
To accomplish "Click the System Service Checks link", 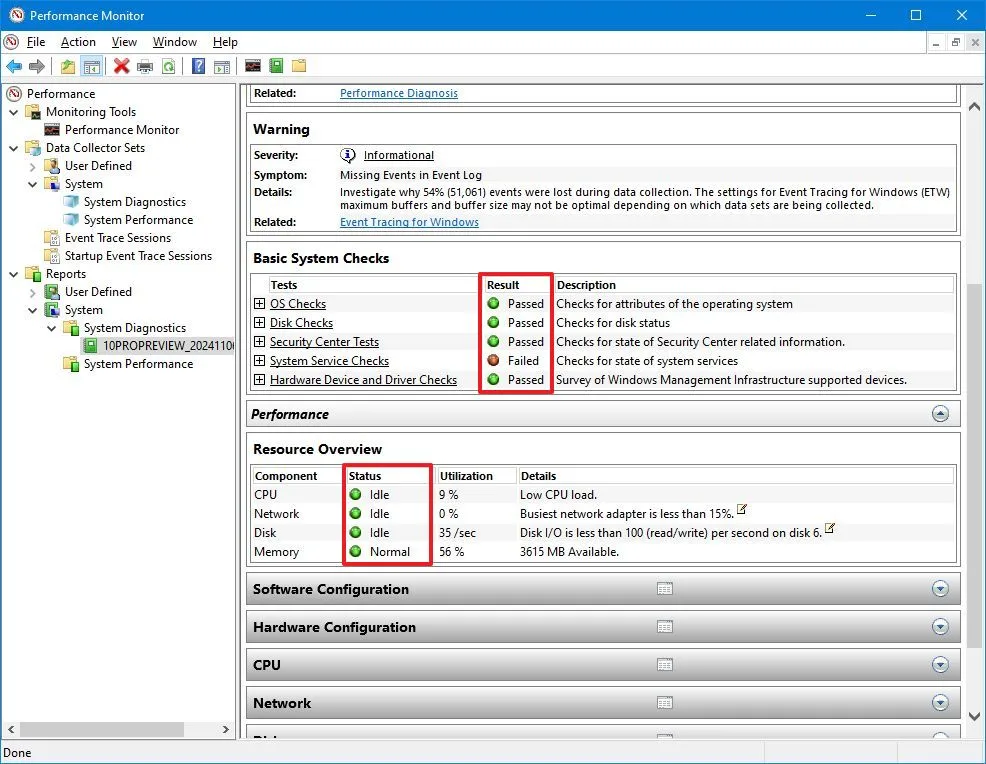I will coord(329,361).
